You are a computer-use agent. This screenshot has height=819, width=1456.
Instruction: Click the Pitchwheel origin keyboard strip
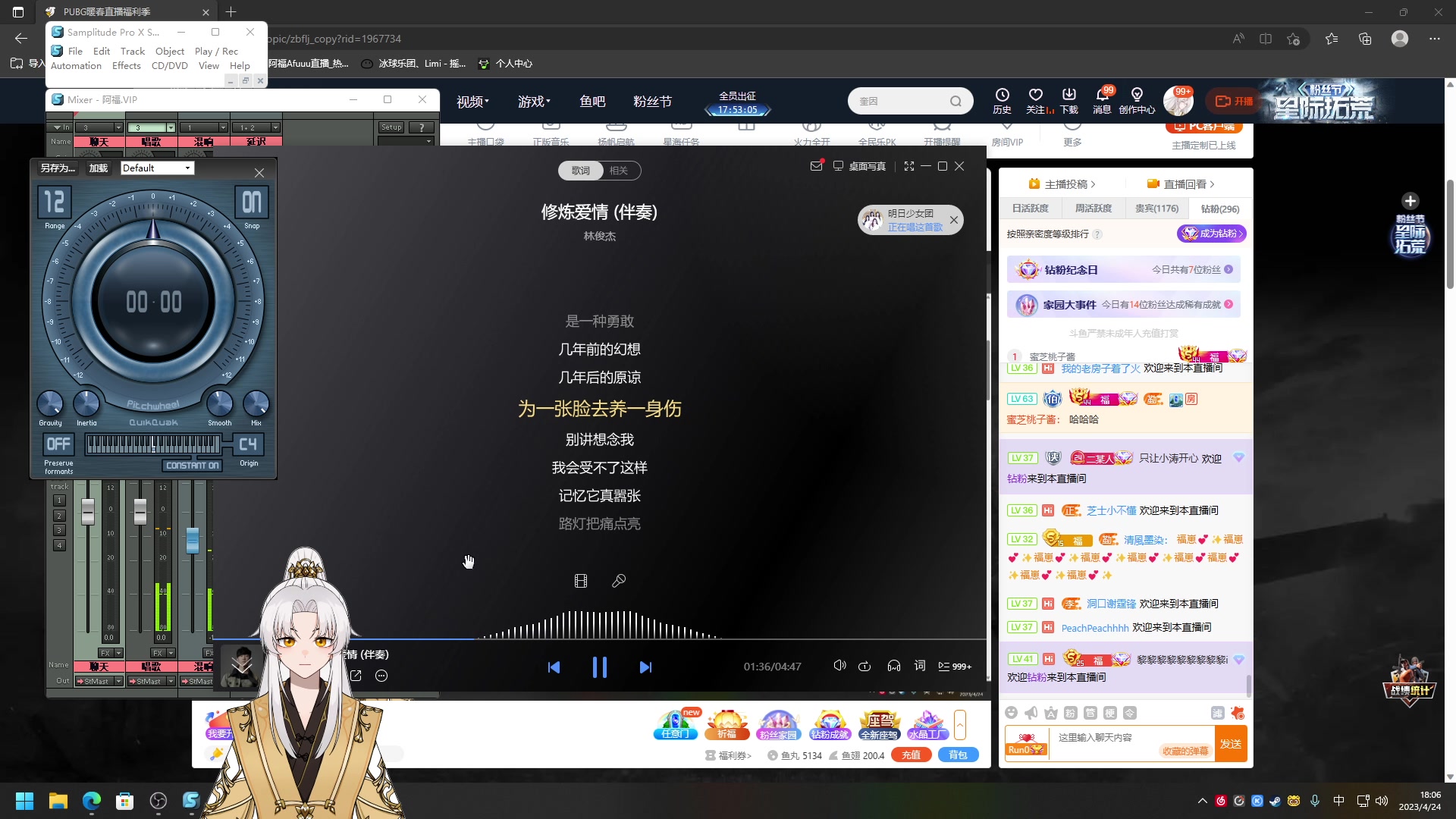pos(153,444)
